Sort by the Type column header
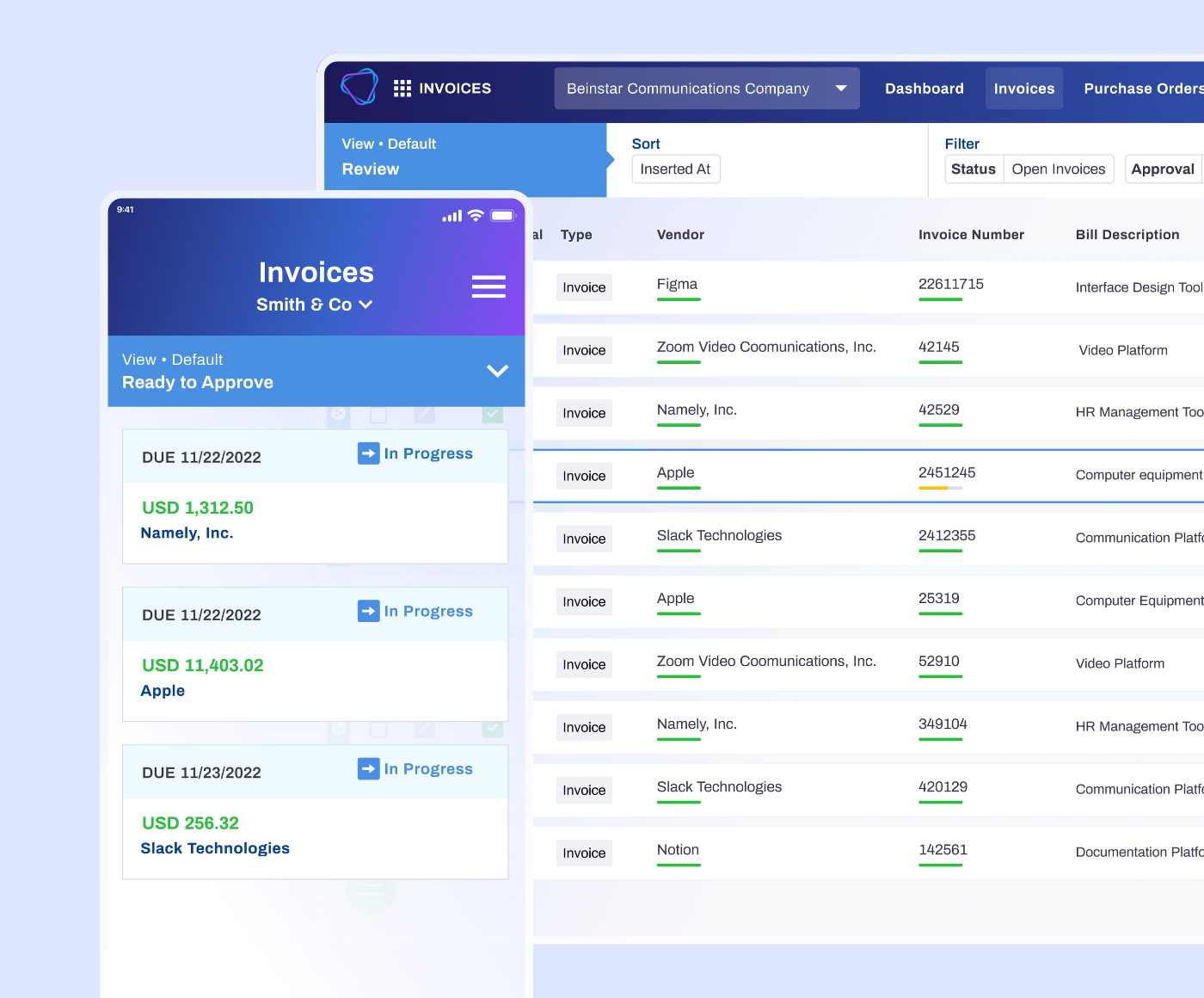This screenshot has width=1204, height=998. (576, 234)
